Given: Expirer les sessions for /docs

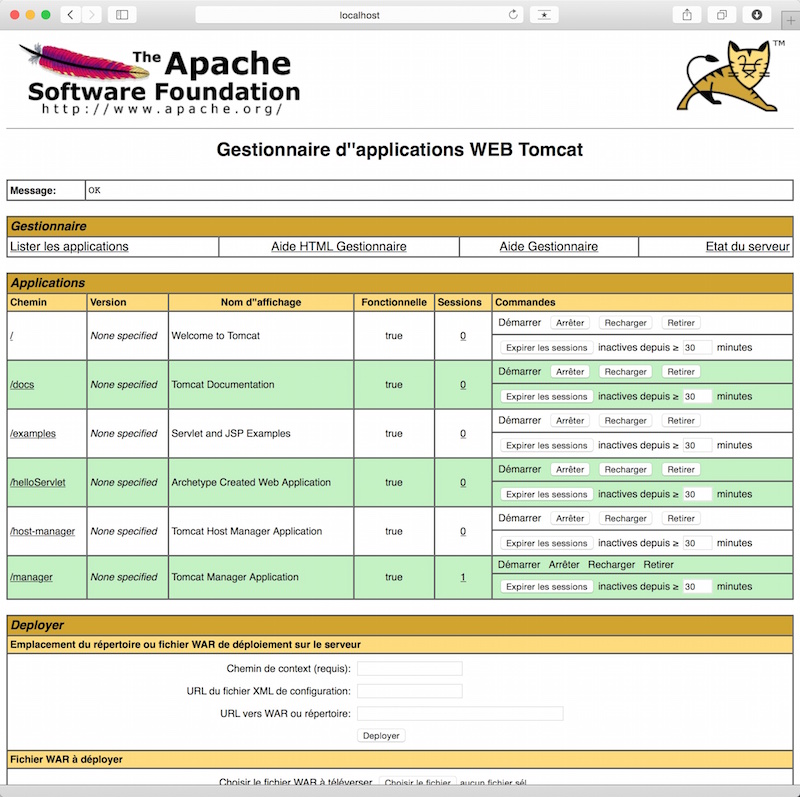Looking at the screenshot, I should click(546, 397).
